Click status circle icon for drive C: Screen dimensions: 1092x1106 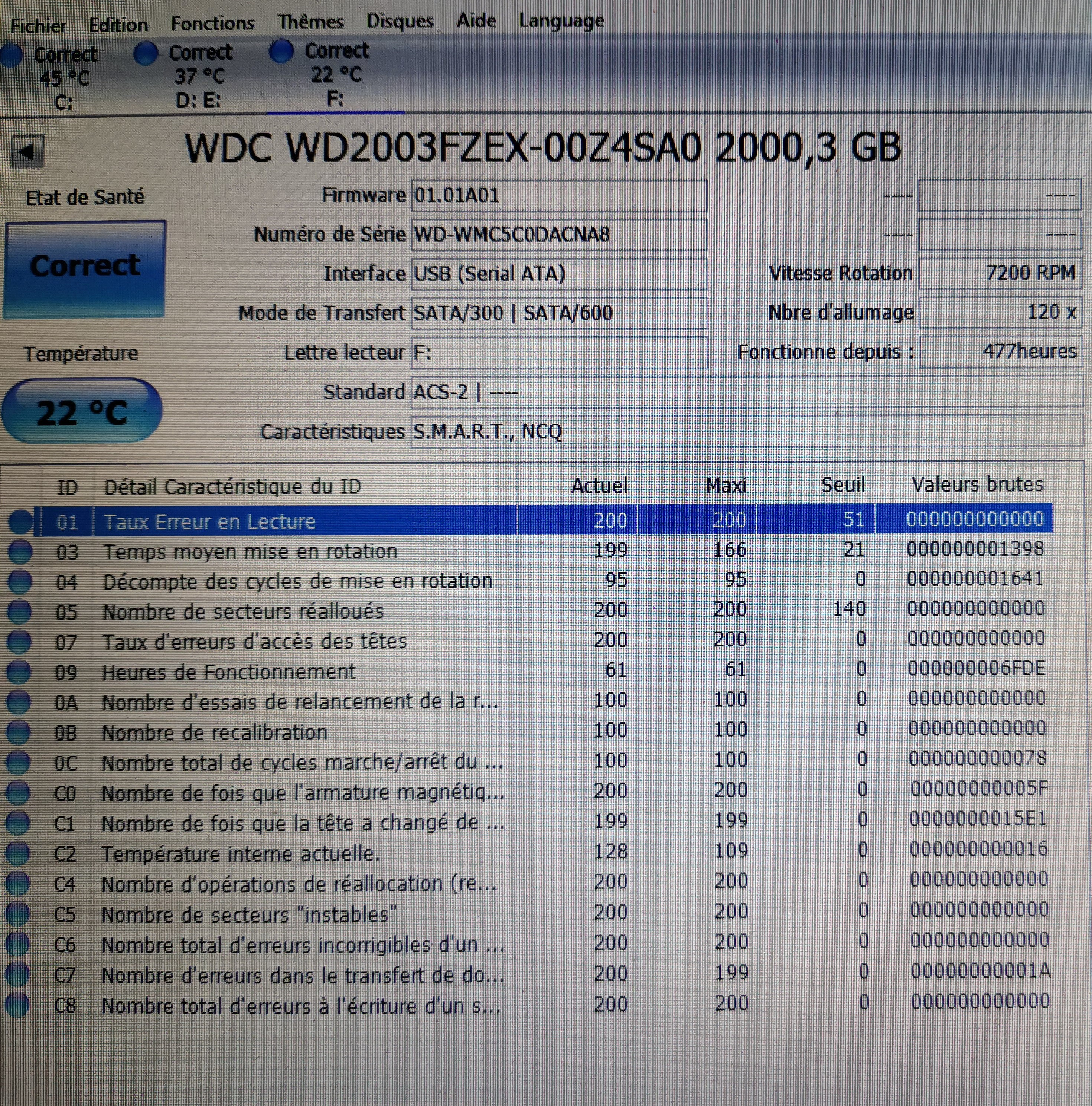(12, 56)
